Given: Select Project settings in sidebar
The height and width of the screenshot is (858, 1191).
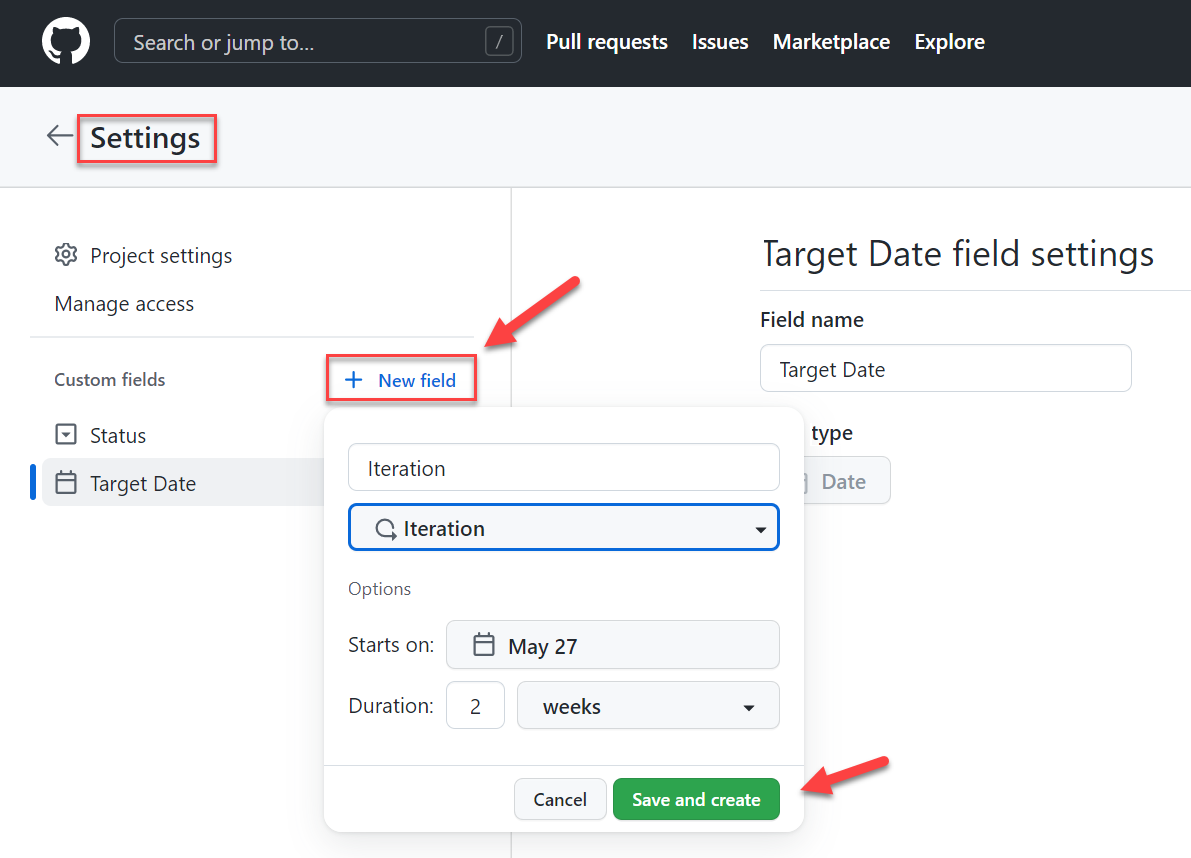Looking at the screenshot, I should pos(144,255).
